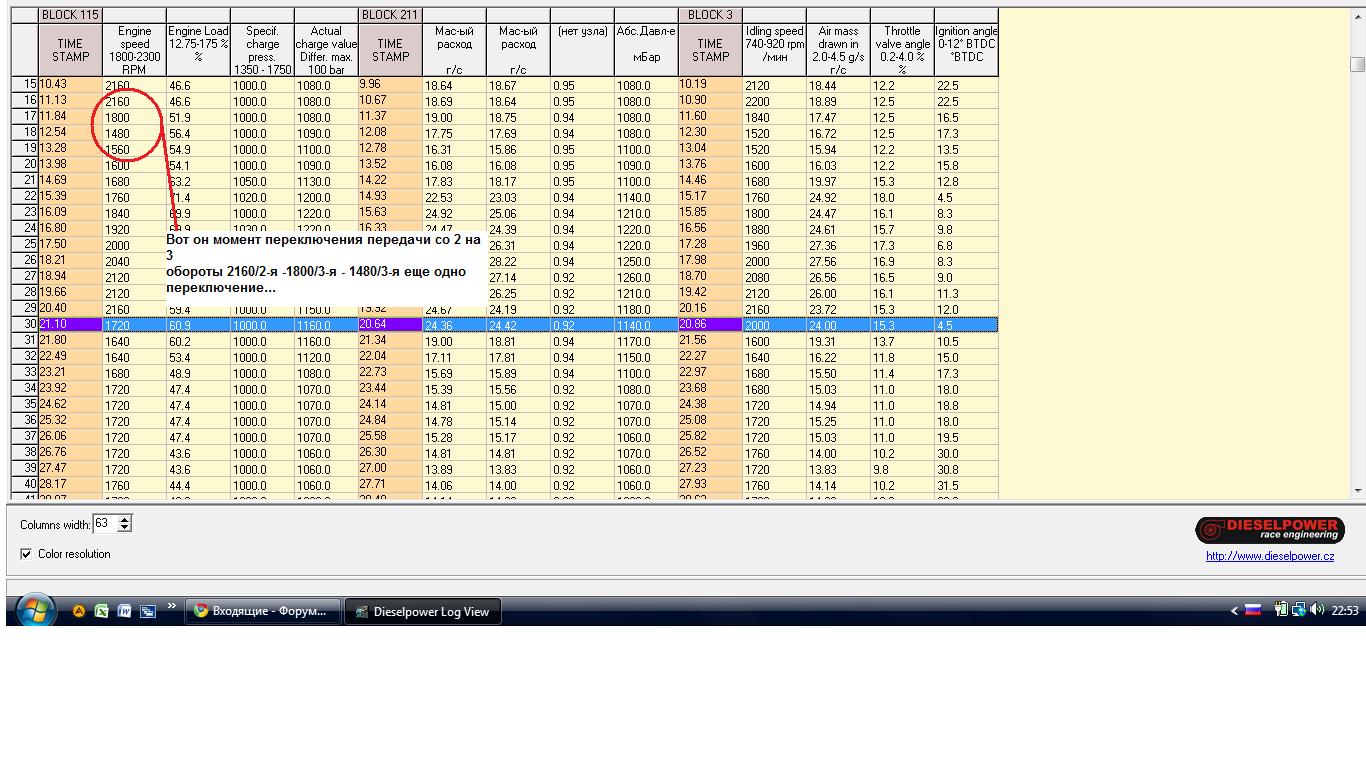Click the vertical scrollbar thumb

pos(1357,64)
